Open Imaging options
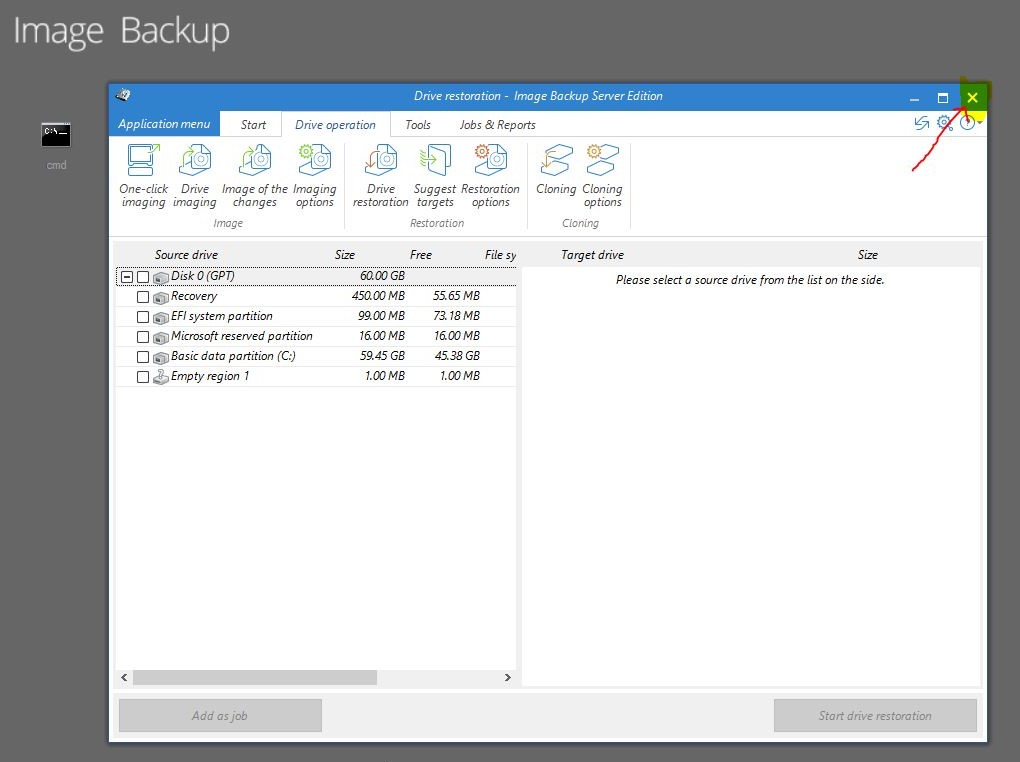1020x762 pixels. click(x=314, y=176)
